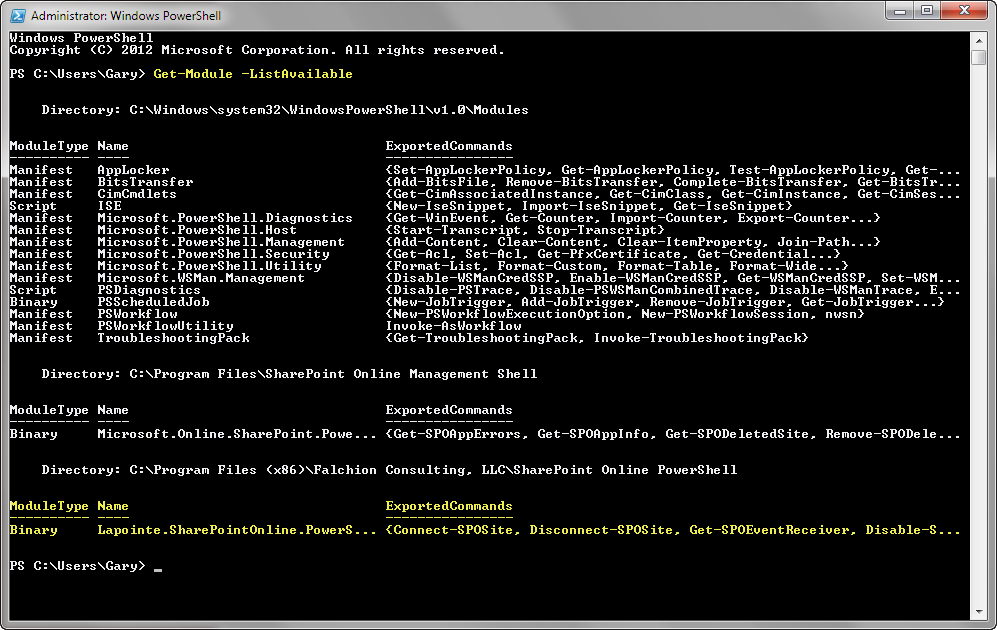This screenshot has width=997, height=630.
Task: Click the Connect-SPOSite exported commands text
Action: tap(673, 530)
